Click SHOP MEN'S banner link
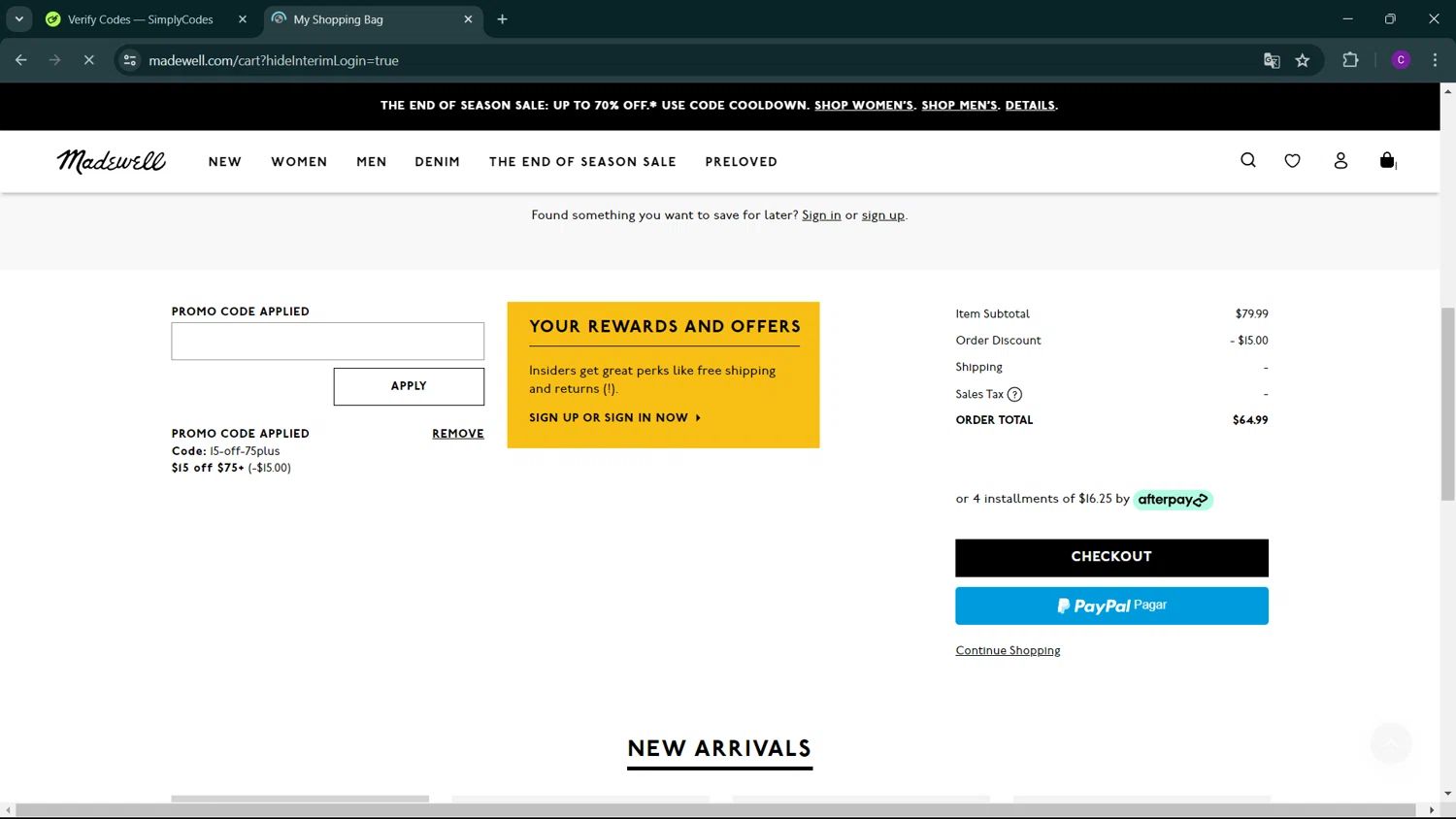 tap(959, 105)
